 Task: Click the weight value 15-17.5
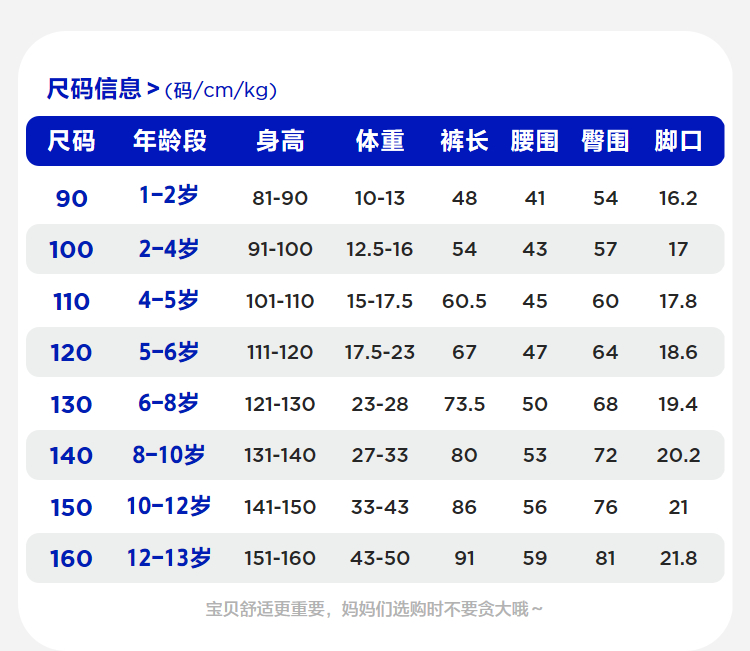[380, 301]
